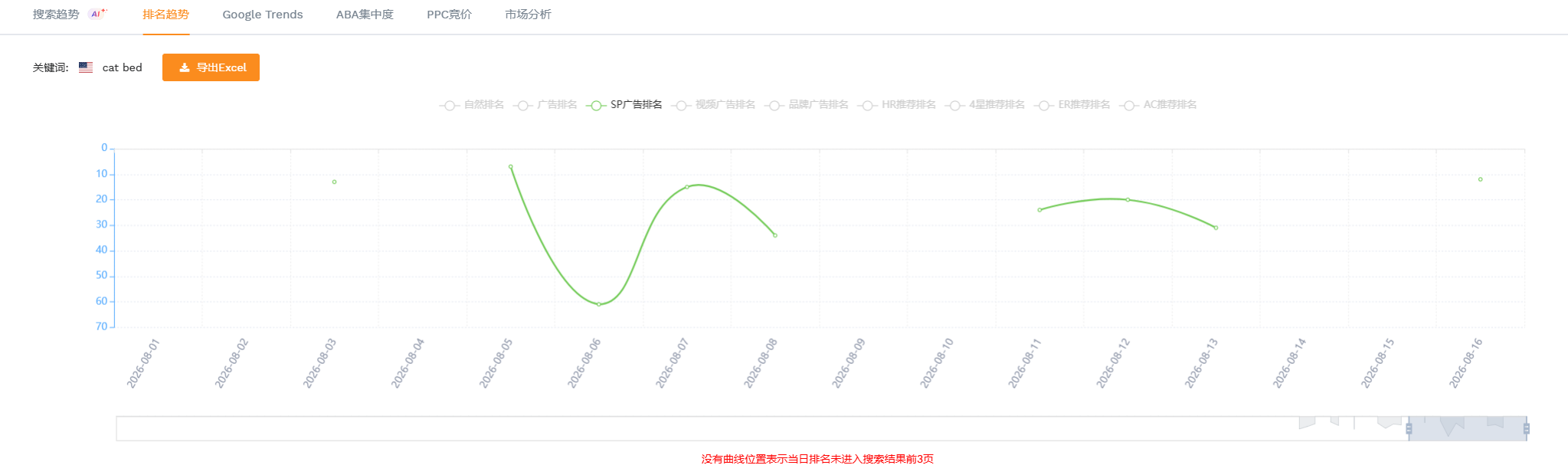Image resolution: width=1568 pixels, height=475 pixels.
Task: Click the lowest data point on 2026-08-06
Action: [x=599, y=304]
